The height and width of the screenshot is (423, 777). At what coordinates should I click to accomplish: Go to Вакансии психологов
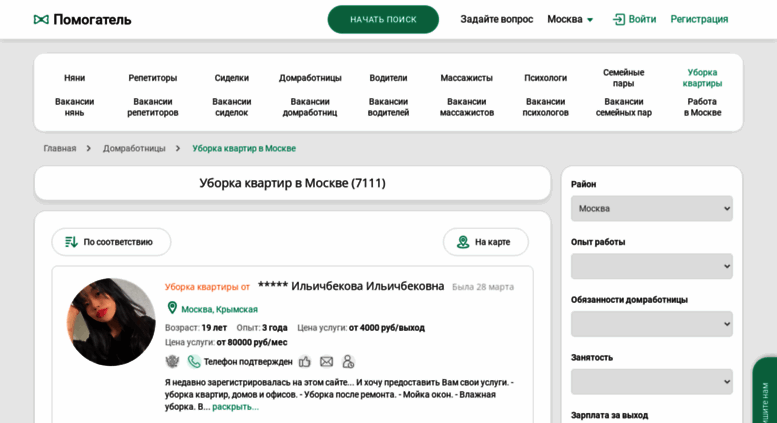pos(545,107)
